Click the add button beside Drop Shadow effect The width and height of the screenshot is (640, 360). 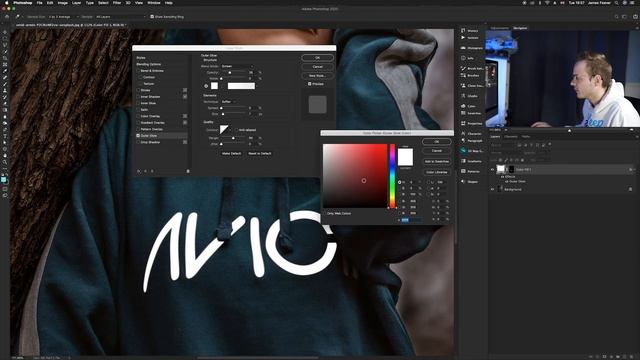coord(185,142)
